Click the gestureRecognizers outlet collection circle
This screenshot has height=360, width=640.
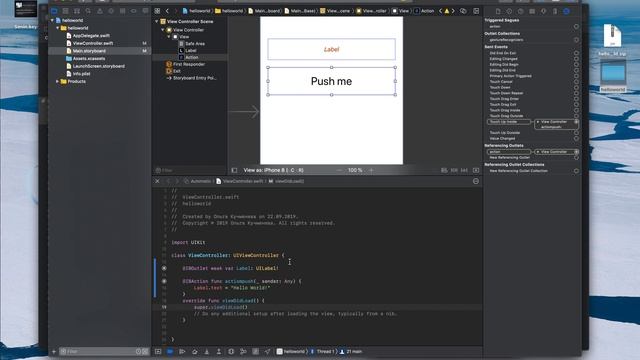pos(576,40)
